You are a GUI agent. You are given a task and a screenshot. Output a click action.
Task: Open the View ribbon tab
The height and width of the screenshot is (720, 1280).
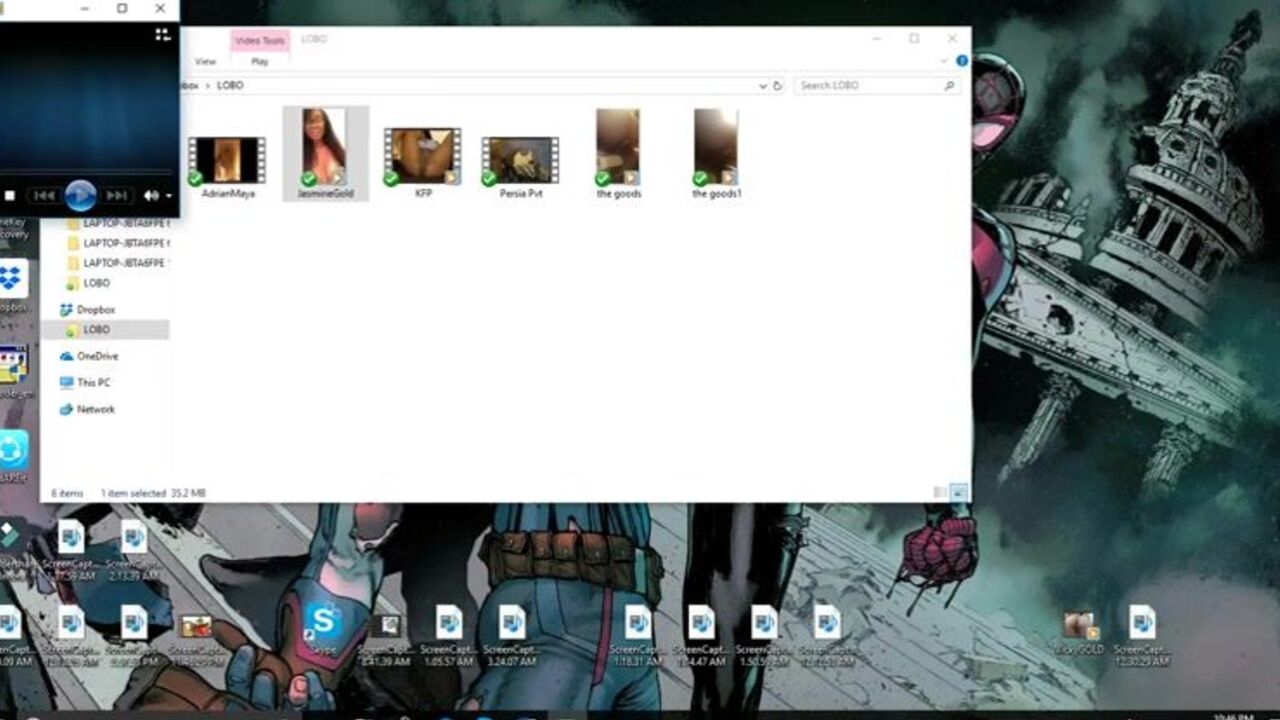click(205, 62)
